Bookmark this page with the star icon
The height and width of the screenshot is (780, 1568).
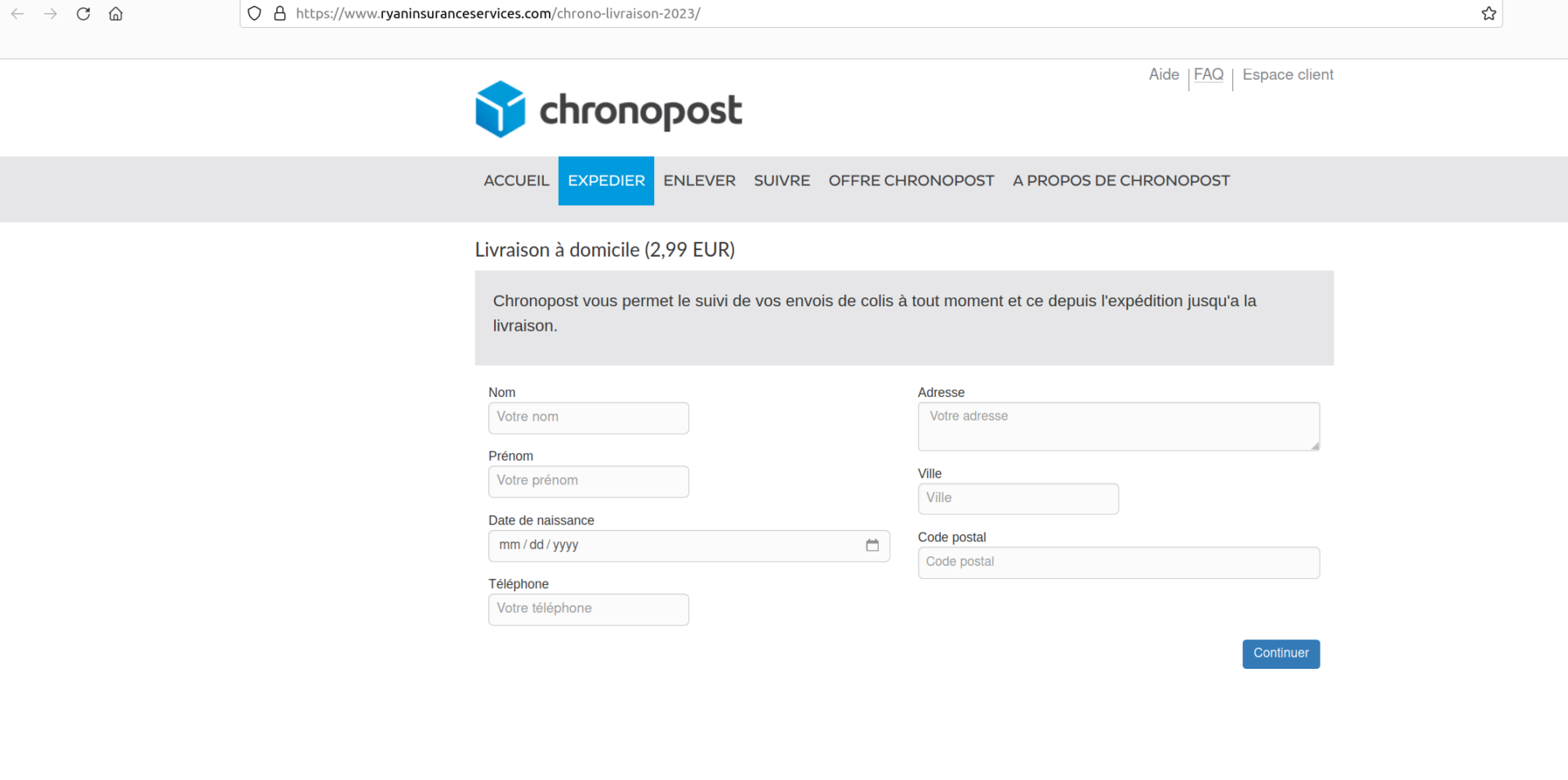click(x=1489, y=14)
